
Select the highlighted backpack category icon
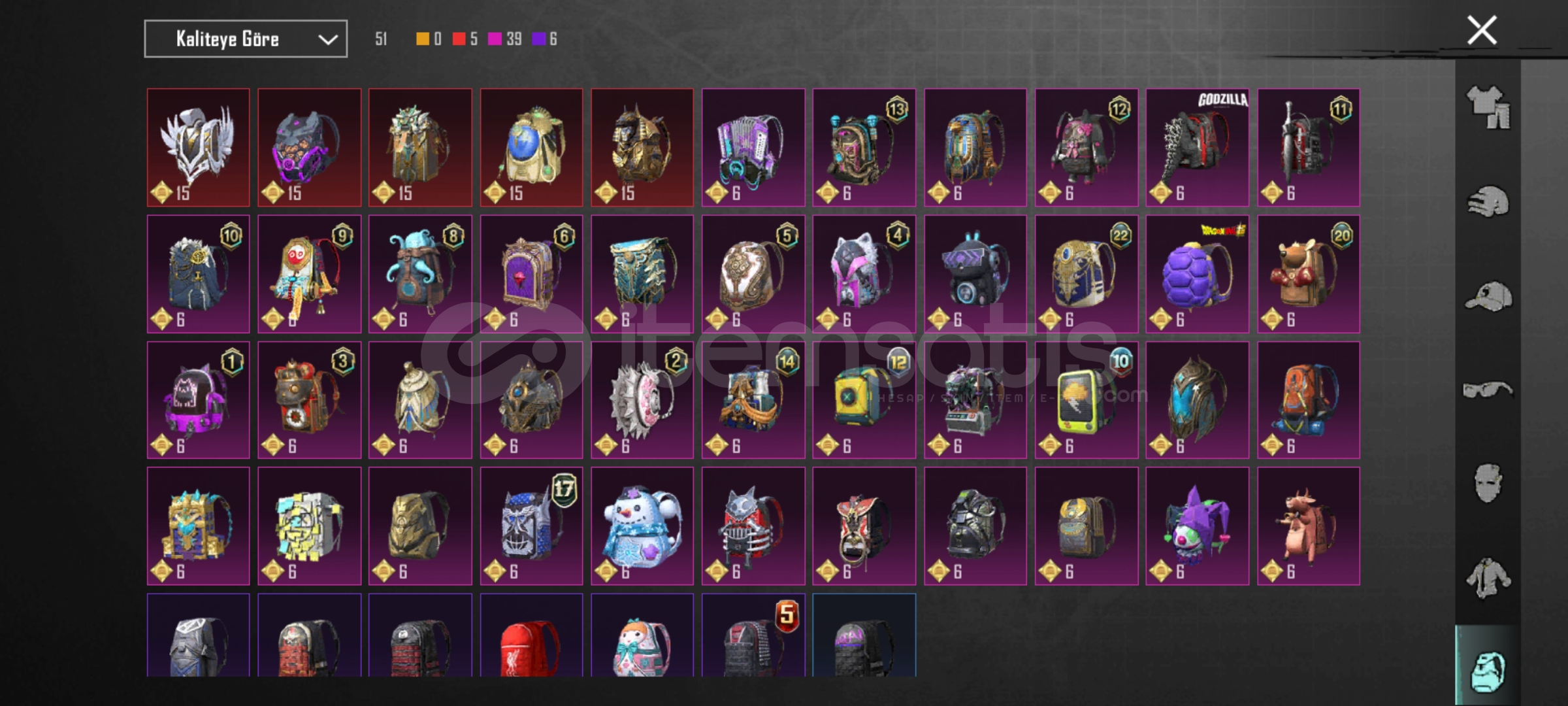[x=1488, y=671]
